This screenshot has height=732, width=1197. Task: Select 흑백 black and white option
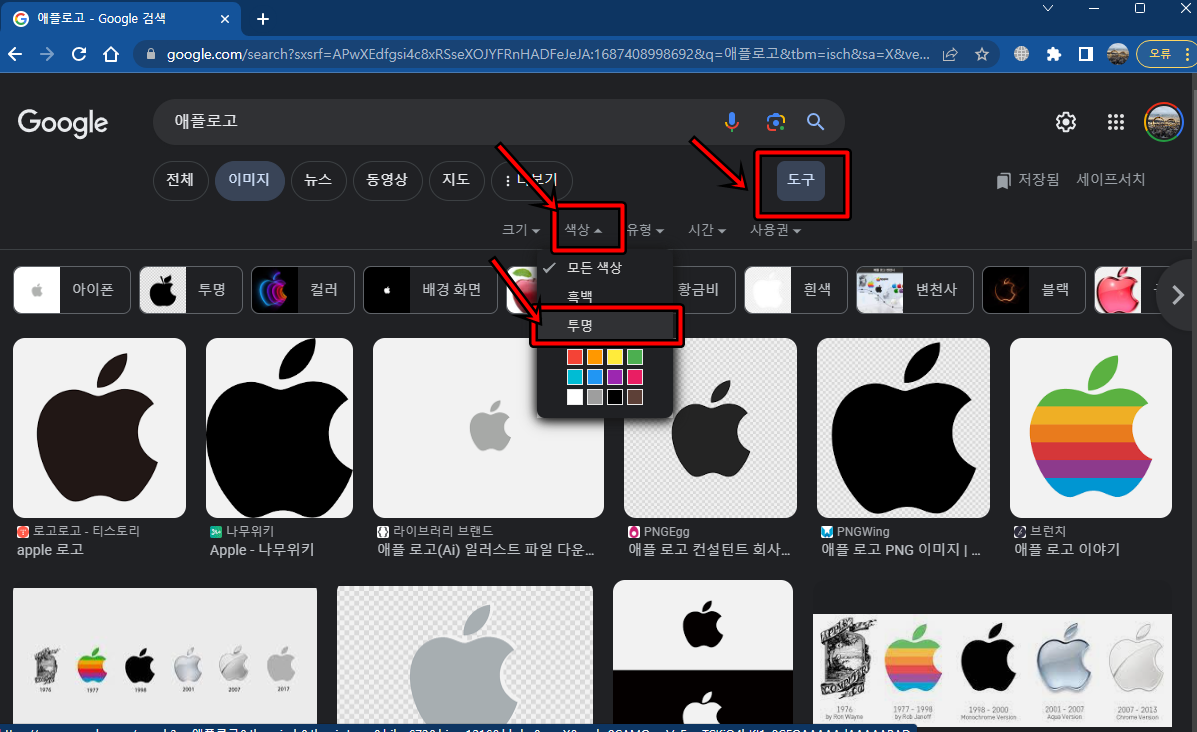[605, 297]
